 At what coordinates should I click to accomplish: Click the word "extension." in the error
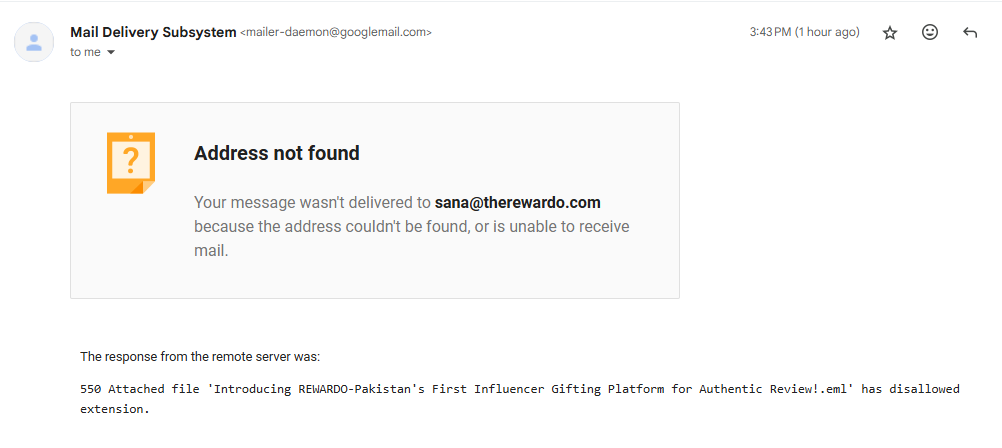(114, 409)
